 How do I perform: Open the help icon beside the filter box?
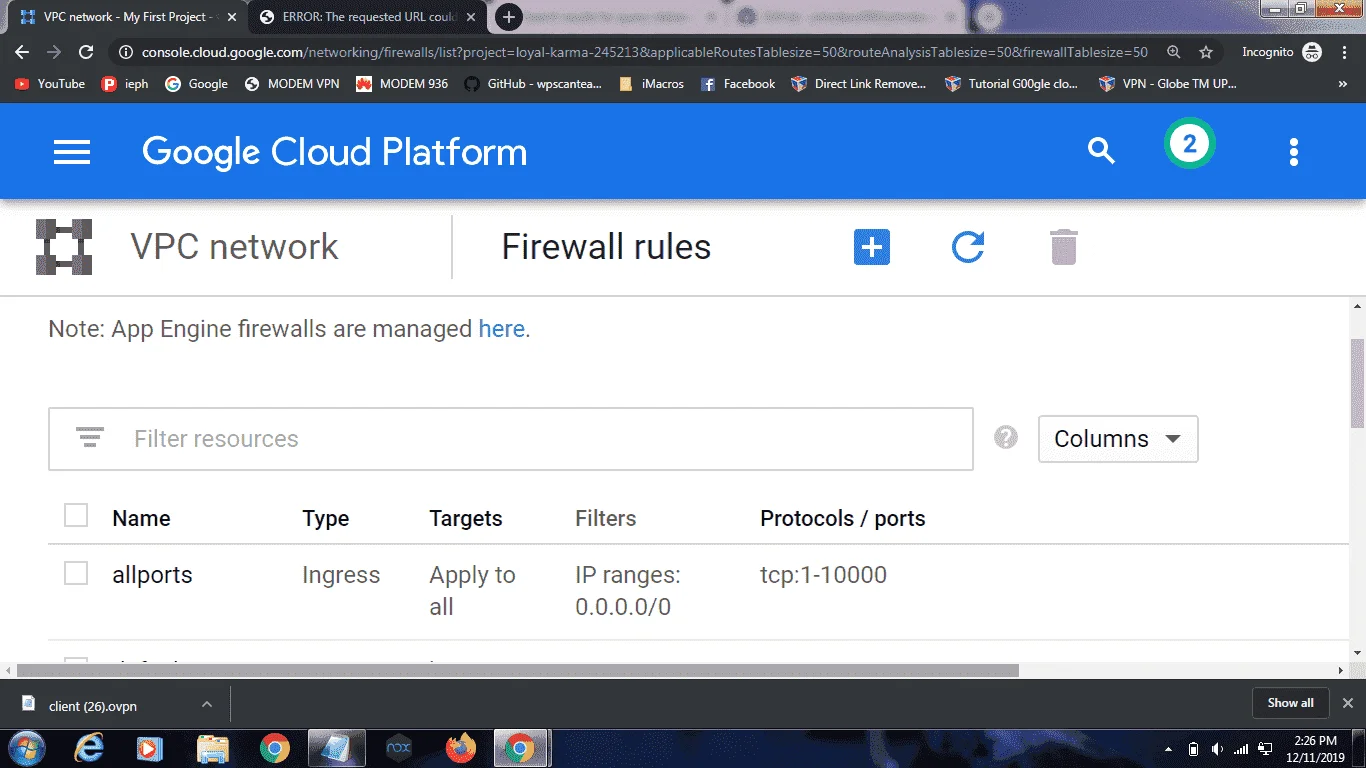[x=1006, y=437]
